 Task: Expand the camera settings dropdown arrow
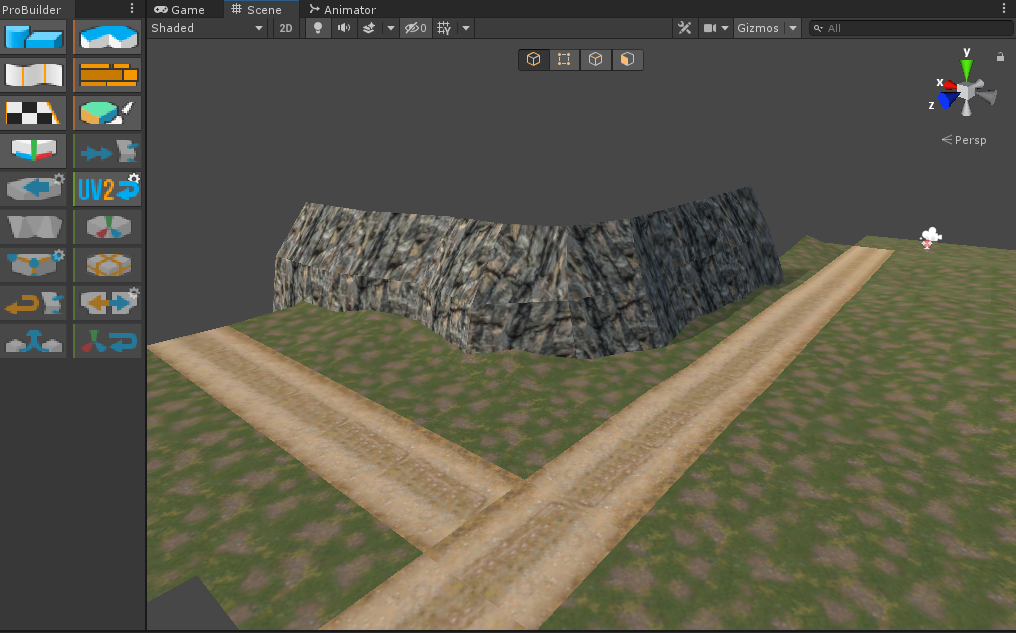coord(724,28)
